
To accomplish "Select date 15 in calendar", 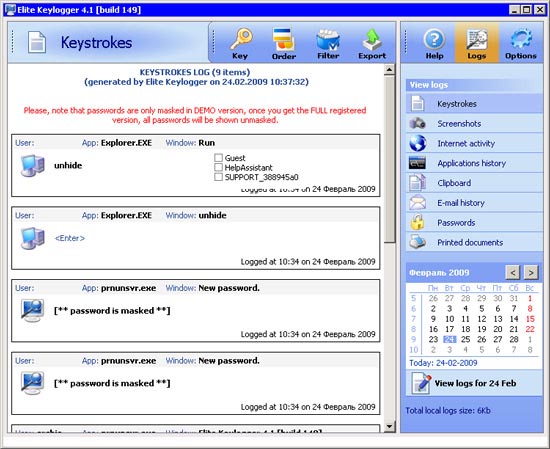I will coord(530,319).
